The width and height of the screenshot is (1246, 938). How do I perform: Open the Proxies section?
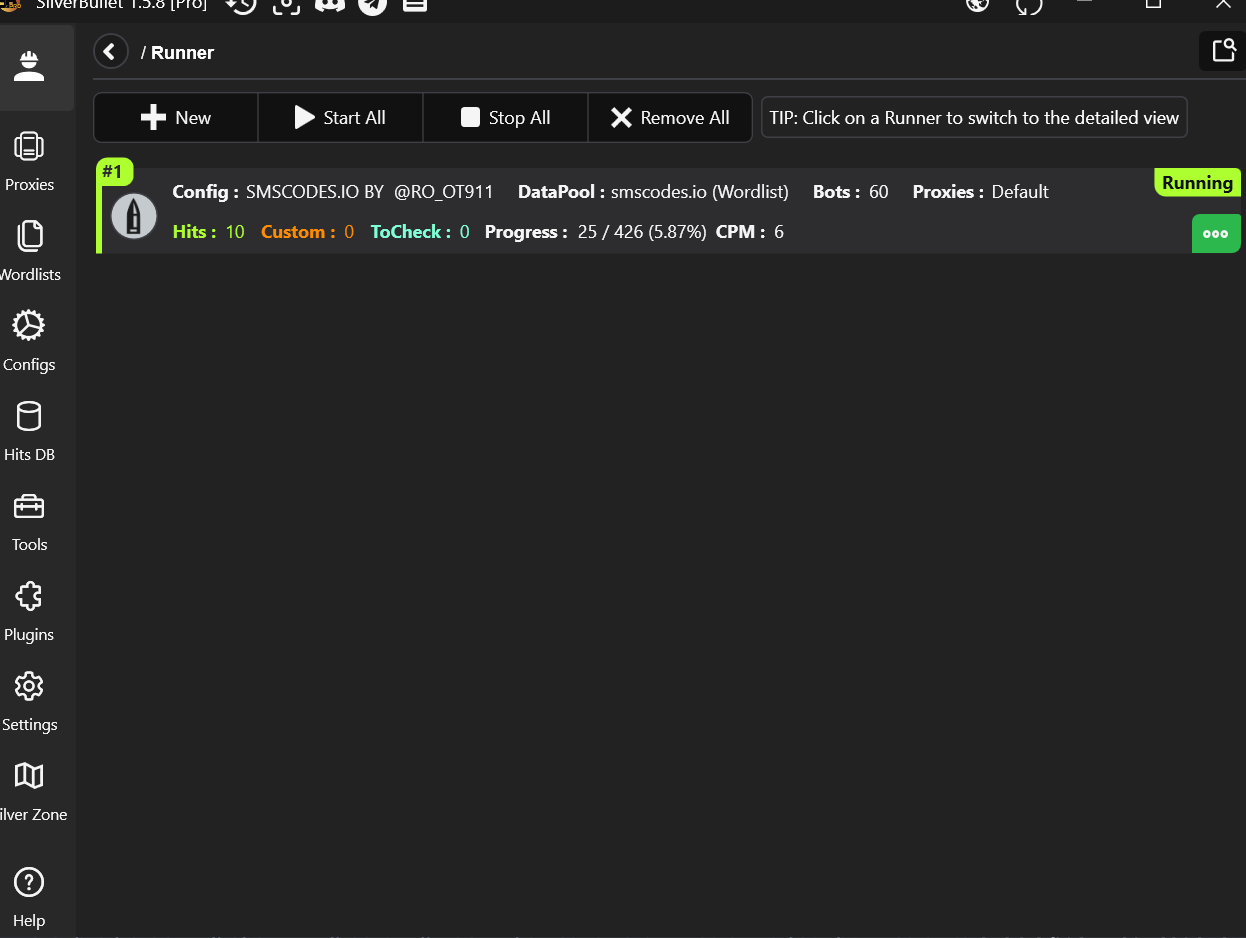[29, 162]
